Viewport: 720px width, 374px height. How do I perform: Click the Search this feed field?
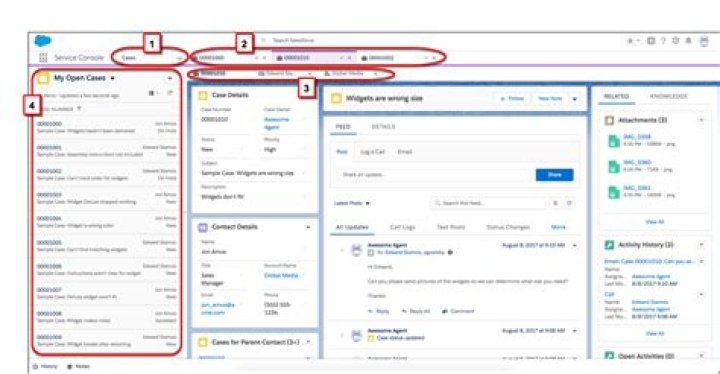pyautogui.click(x=489, y=203)
